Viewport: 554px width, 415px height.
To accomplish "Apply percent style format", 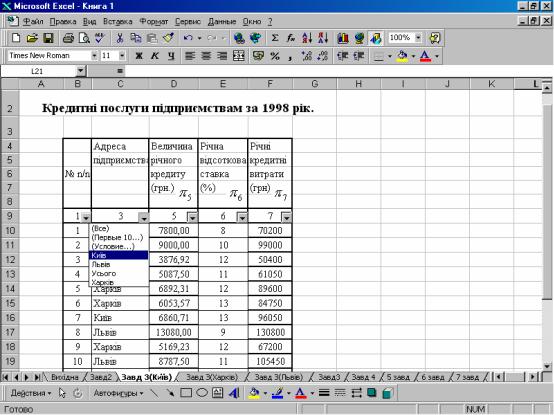I will pos(275,56).
